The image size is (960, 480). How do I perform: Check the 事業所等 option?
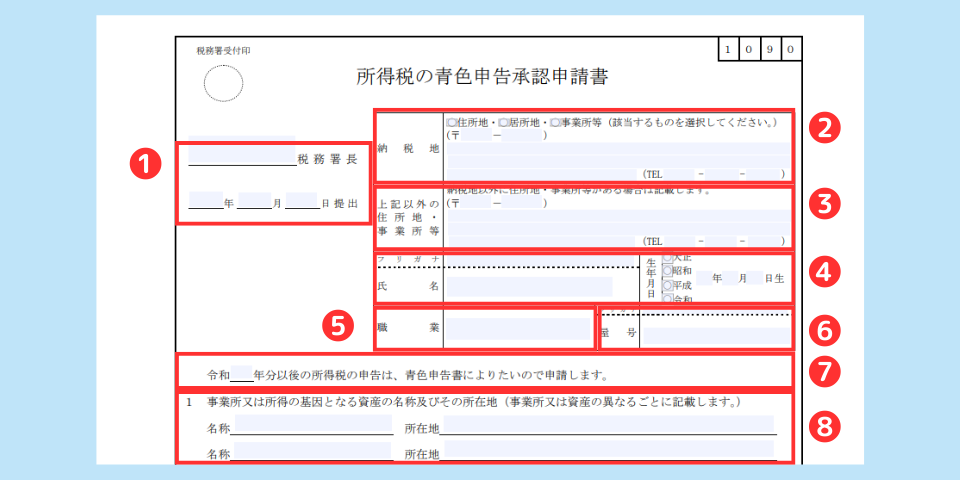(x=556, y=123)
